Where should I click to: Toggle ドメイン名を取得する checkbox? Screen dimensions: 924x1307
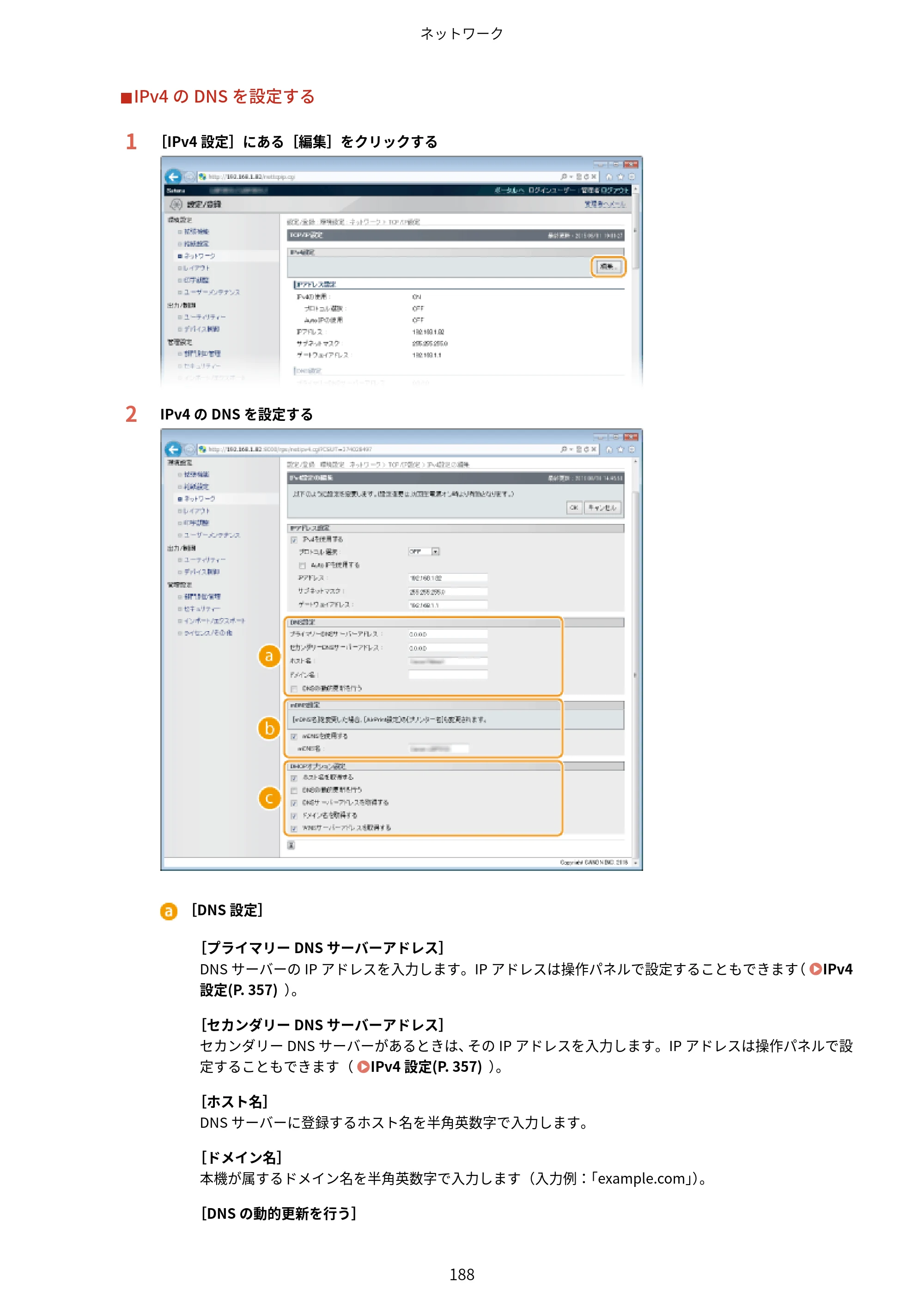(x=294, y=816)
